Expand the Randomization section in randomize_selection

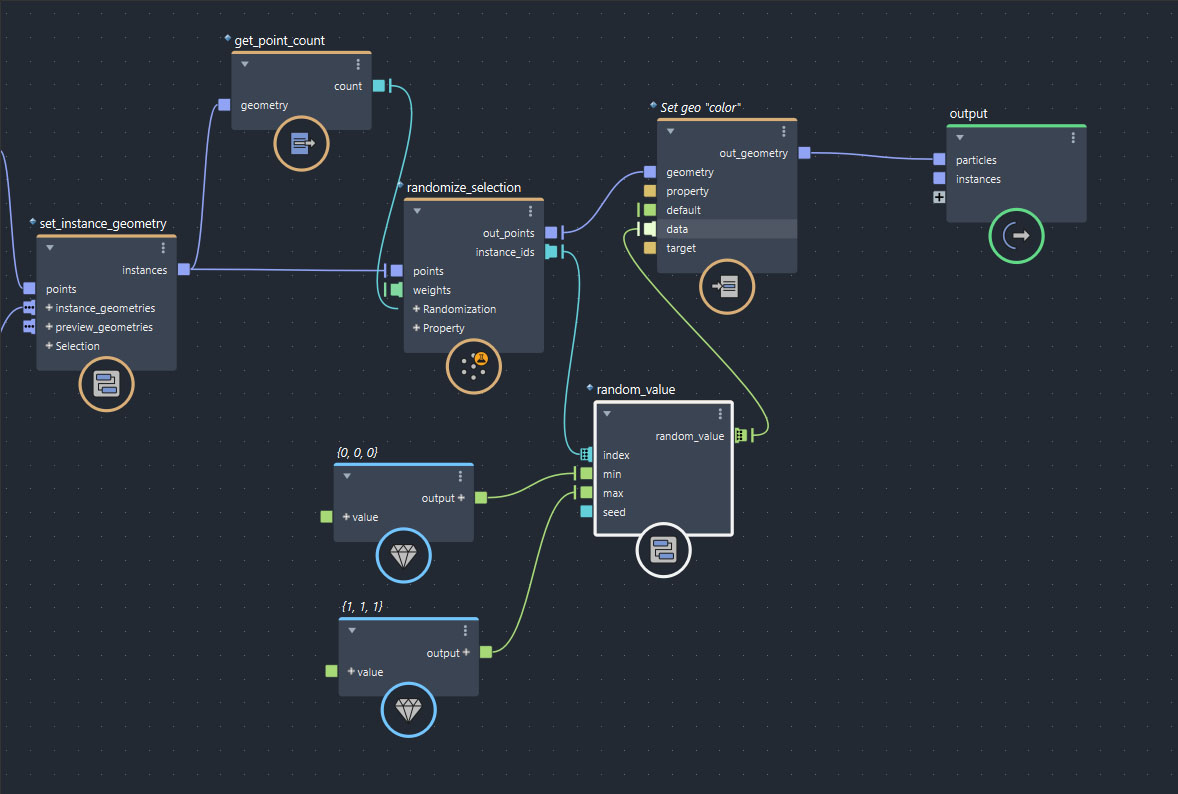click(417, 308)
